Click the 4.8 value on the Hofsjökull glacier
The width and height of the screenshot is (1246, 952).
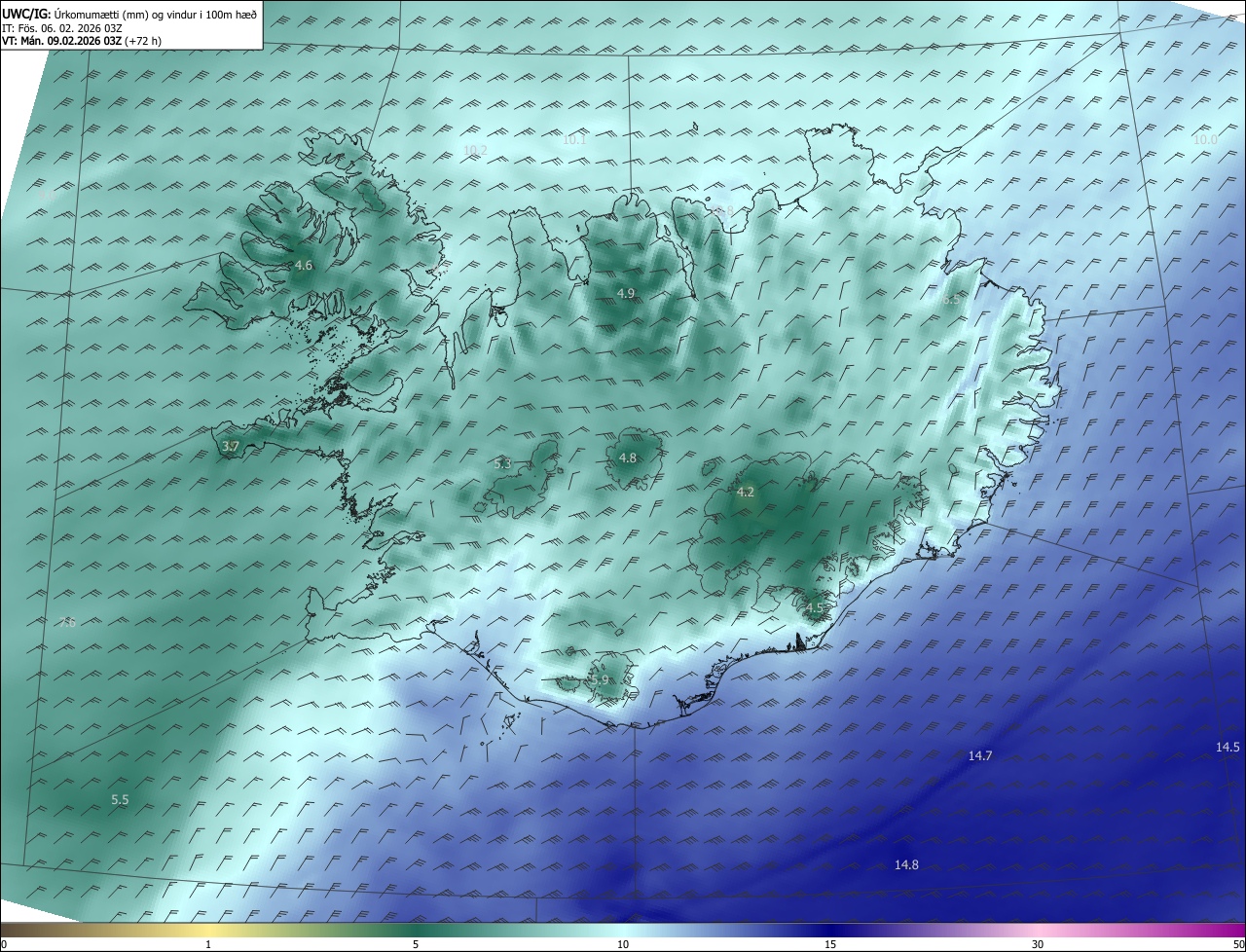(628, 458)
